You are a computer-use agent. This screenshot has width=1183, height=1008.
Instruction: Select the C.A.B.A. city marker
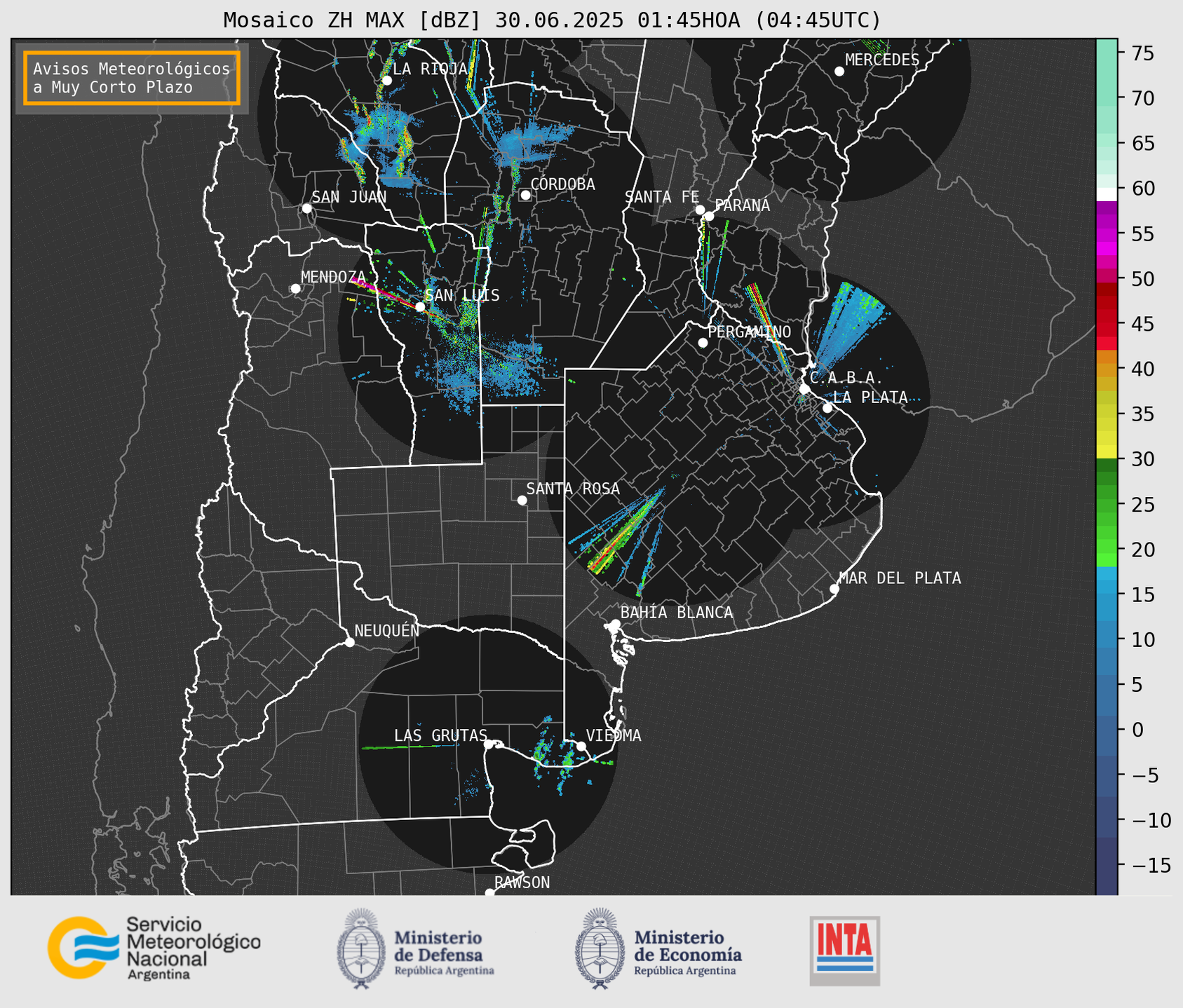coord(804,388)
